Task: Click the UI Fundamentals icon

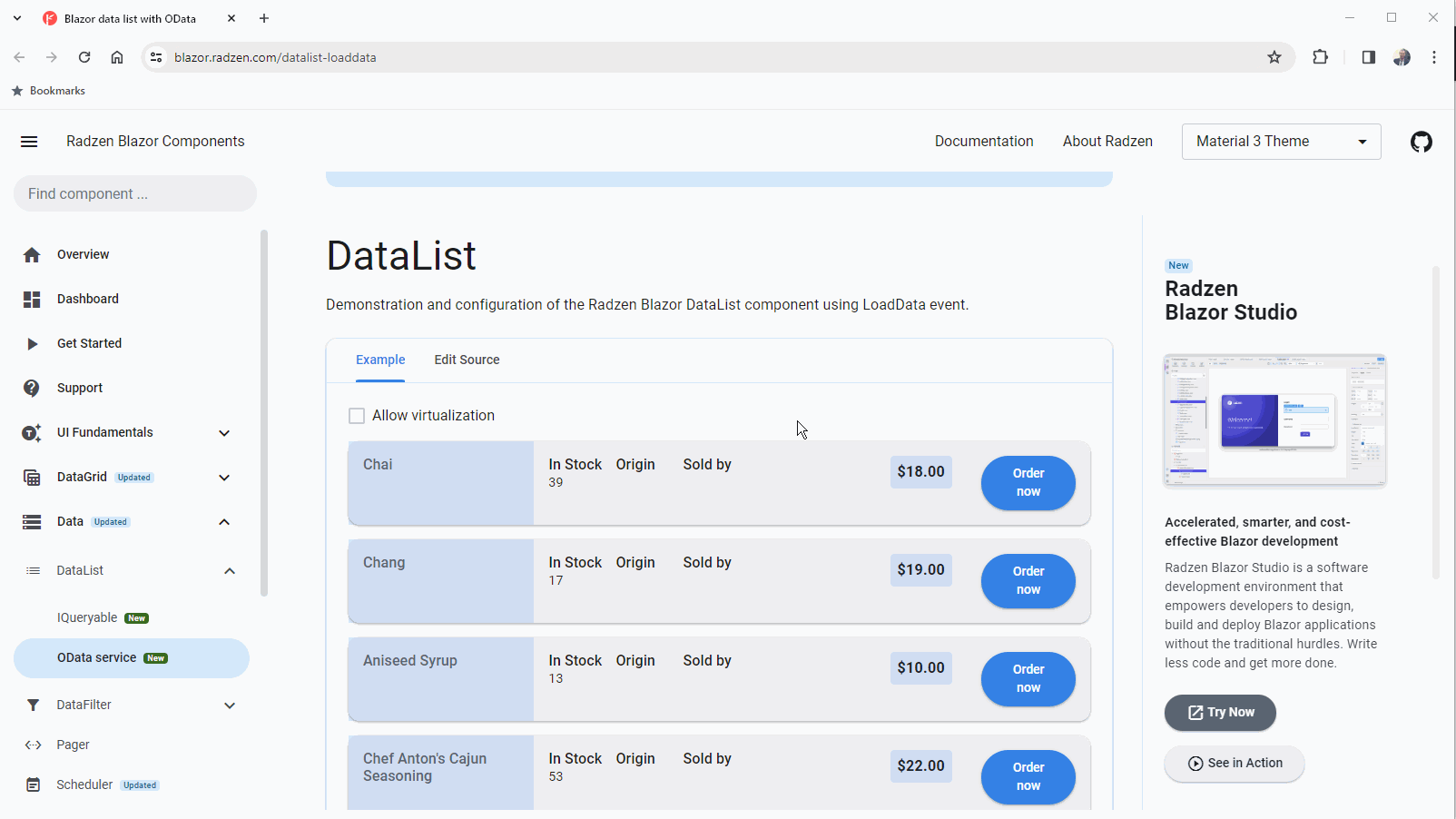Action: coord(32,433)
